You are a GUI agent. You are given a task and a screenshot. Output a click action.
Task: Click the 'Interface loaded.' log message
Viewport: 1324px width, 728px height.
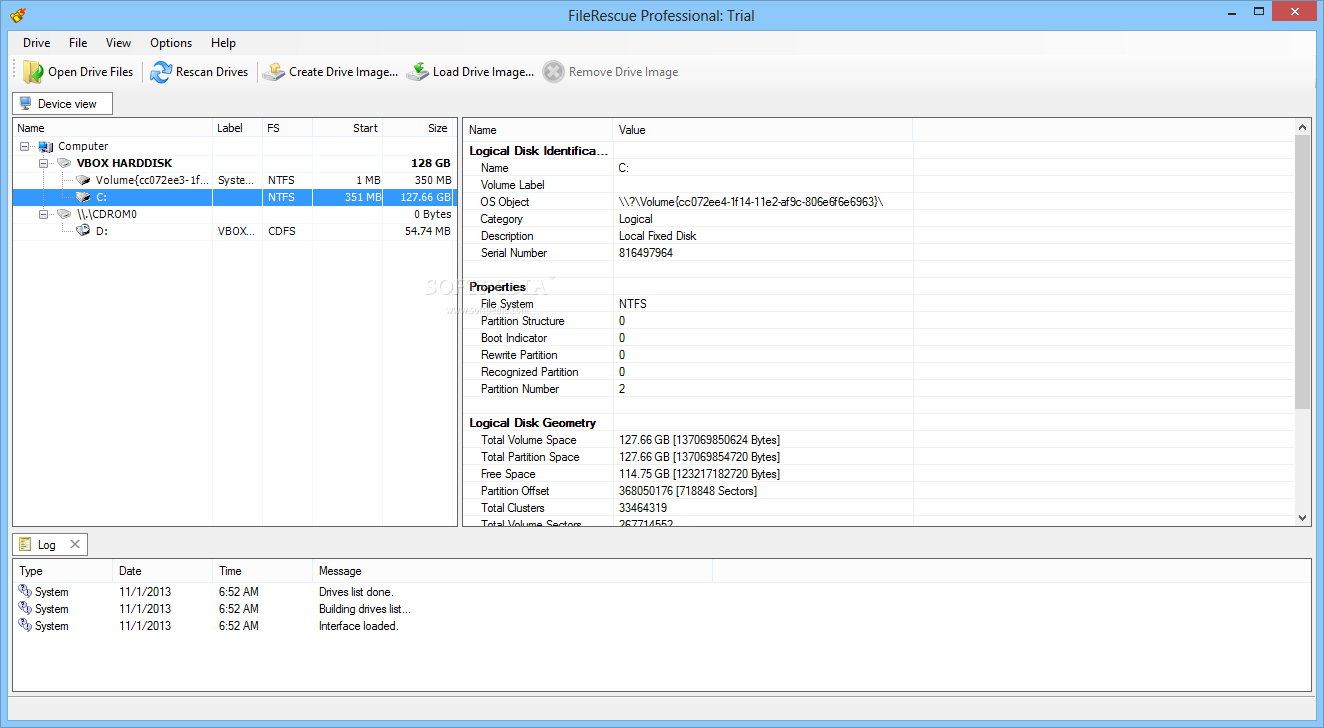359,626
